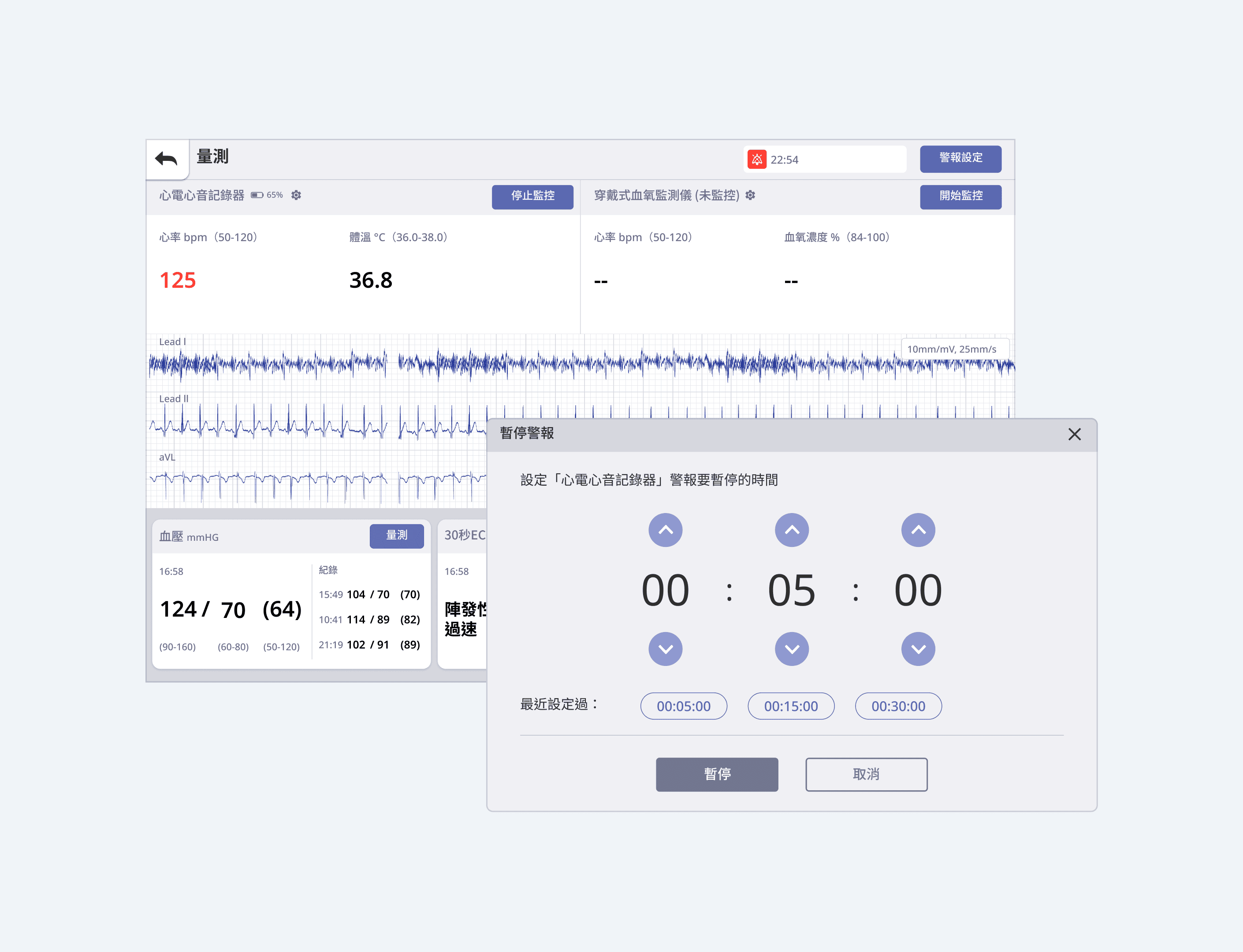Decrease hours with down chevron
This screenshot has width=1243, height=952.
tap(666, 649)
